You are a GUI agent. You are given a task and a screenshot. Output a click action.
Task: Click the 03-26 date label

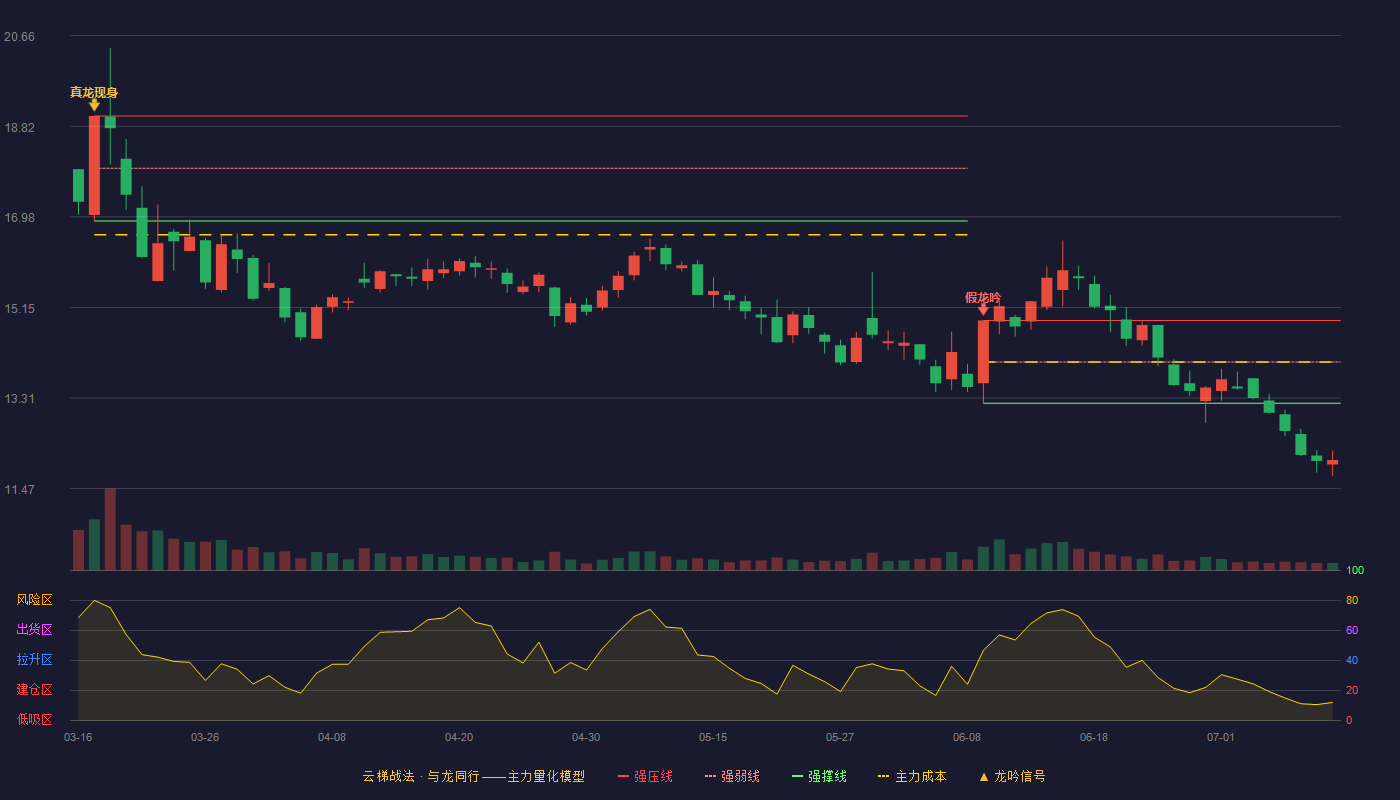coord(205,737)
